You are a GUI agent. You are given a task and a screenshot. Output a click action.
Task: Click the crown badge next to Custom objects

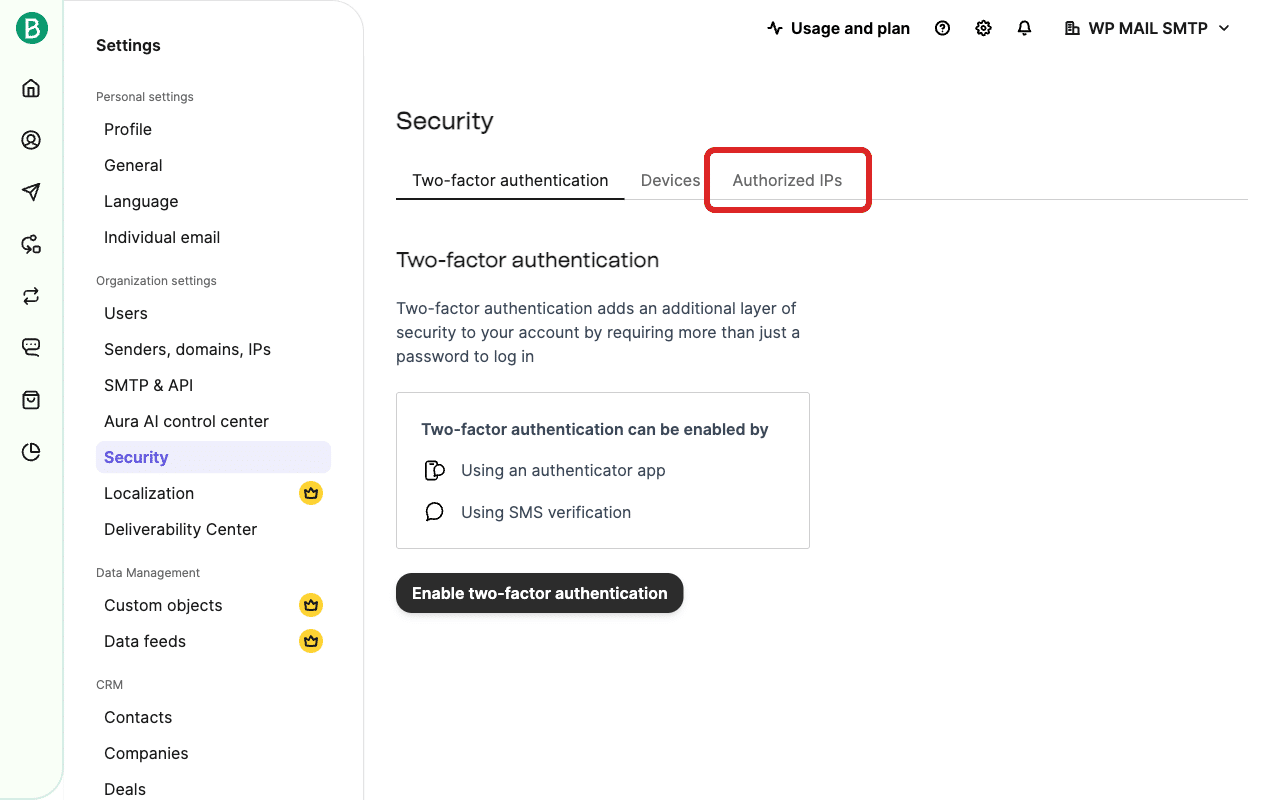311,605
